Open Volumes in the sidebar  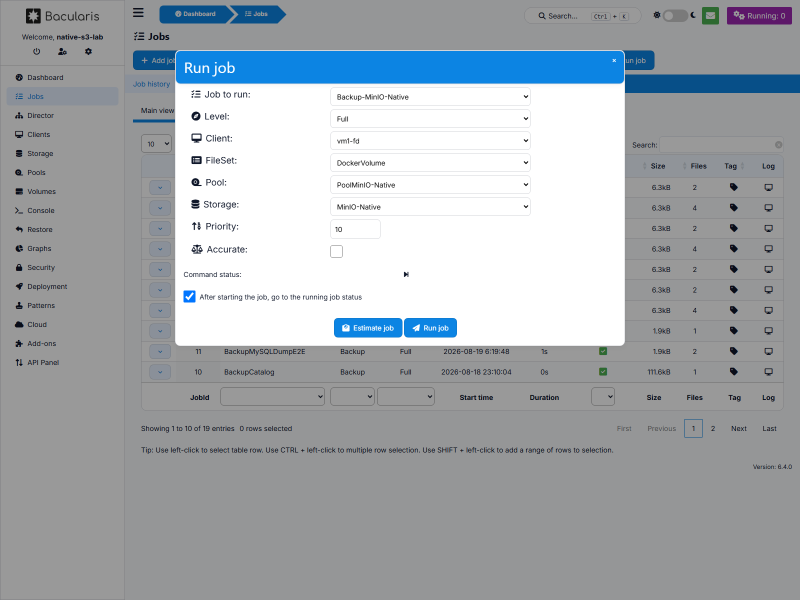pos(62,191)
